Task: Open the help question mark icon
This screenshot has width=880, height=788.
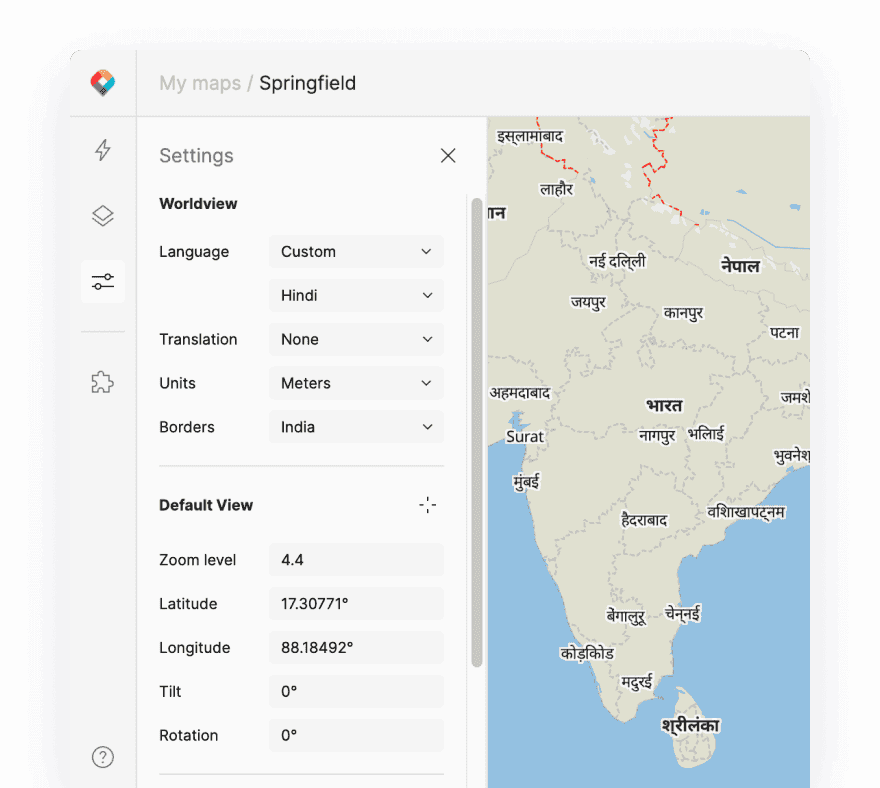Action: tap(103, 757)
